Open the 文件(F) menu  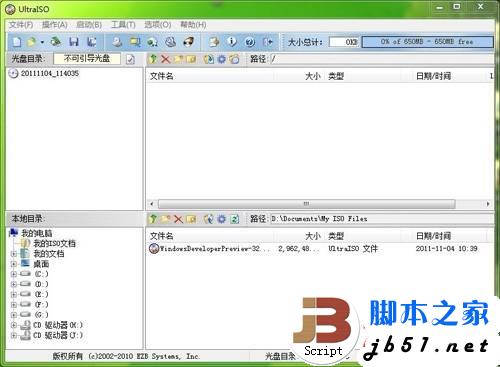(x=21, y=25)
